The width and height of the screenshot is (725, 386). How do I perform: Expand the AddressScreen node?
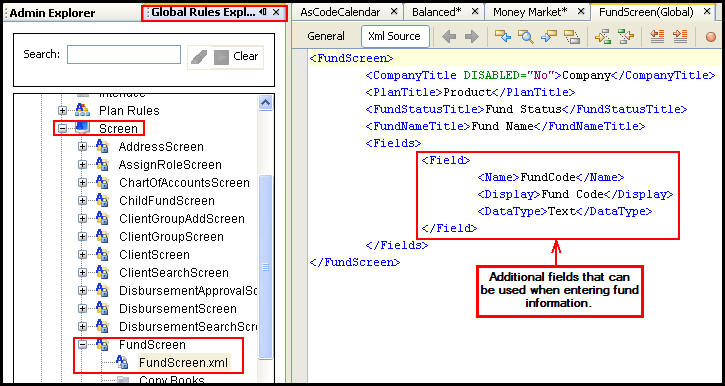click(82, 147)
